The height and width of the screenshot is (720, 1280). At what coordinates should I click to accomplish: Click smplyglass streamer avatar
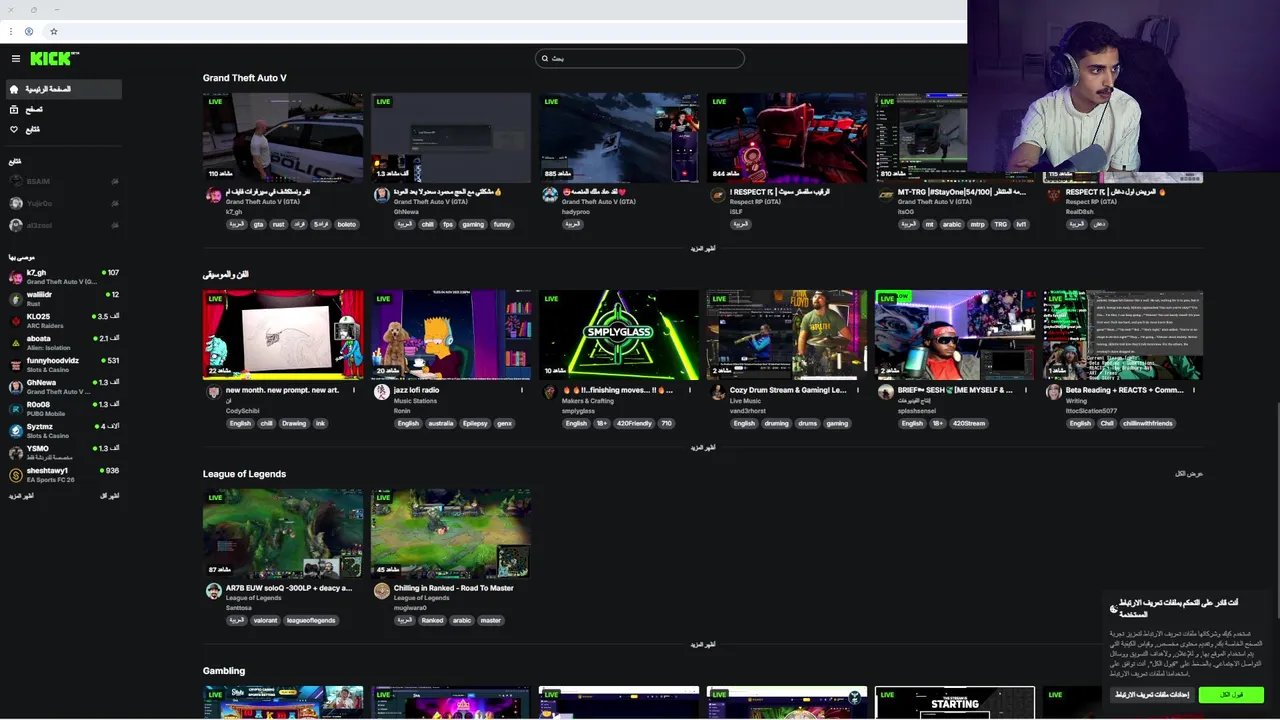point(549,393)
